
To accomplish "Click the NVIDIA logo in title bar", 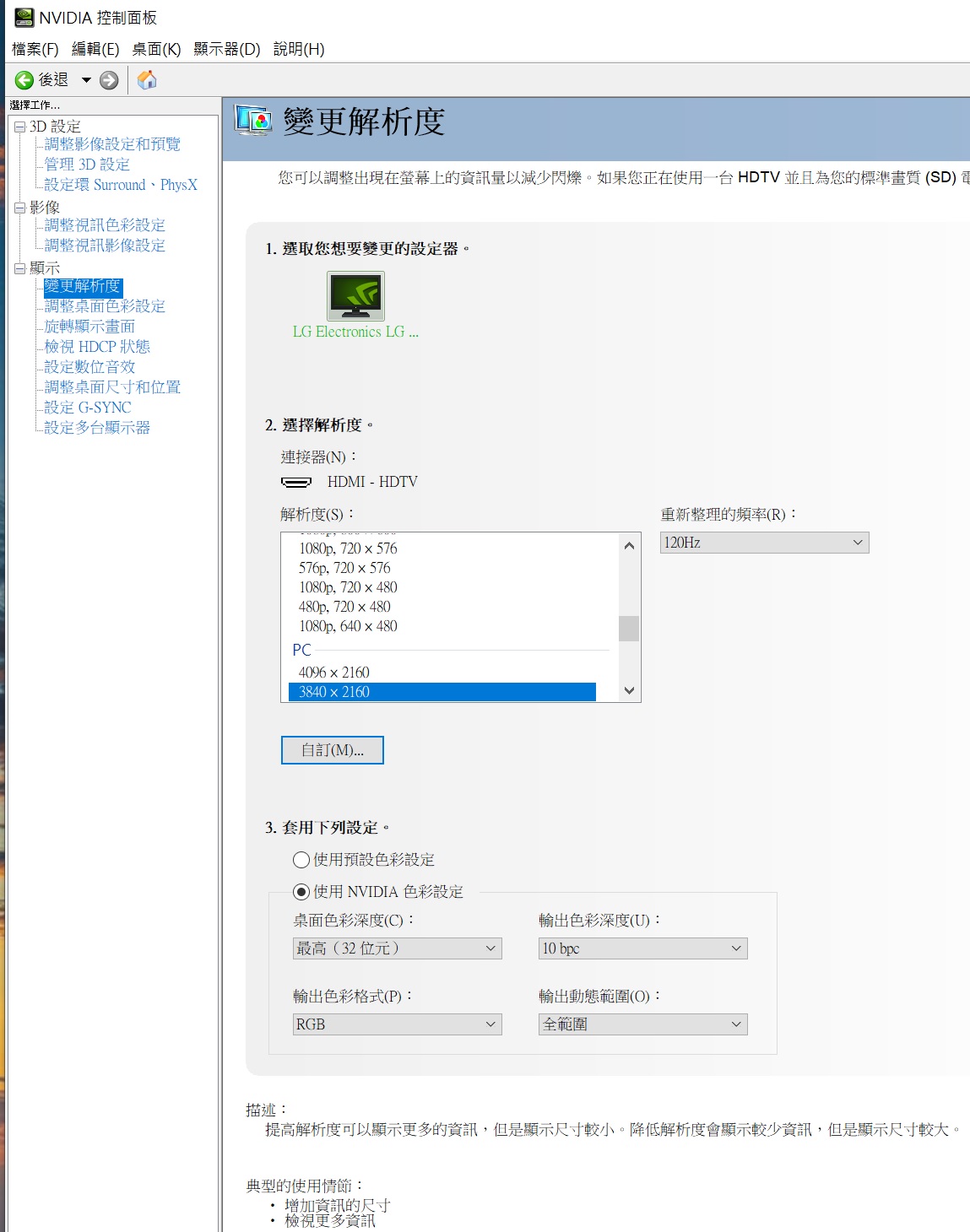I will click(x=24, y=18).
